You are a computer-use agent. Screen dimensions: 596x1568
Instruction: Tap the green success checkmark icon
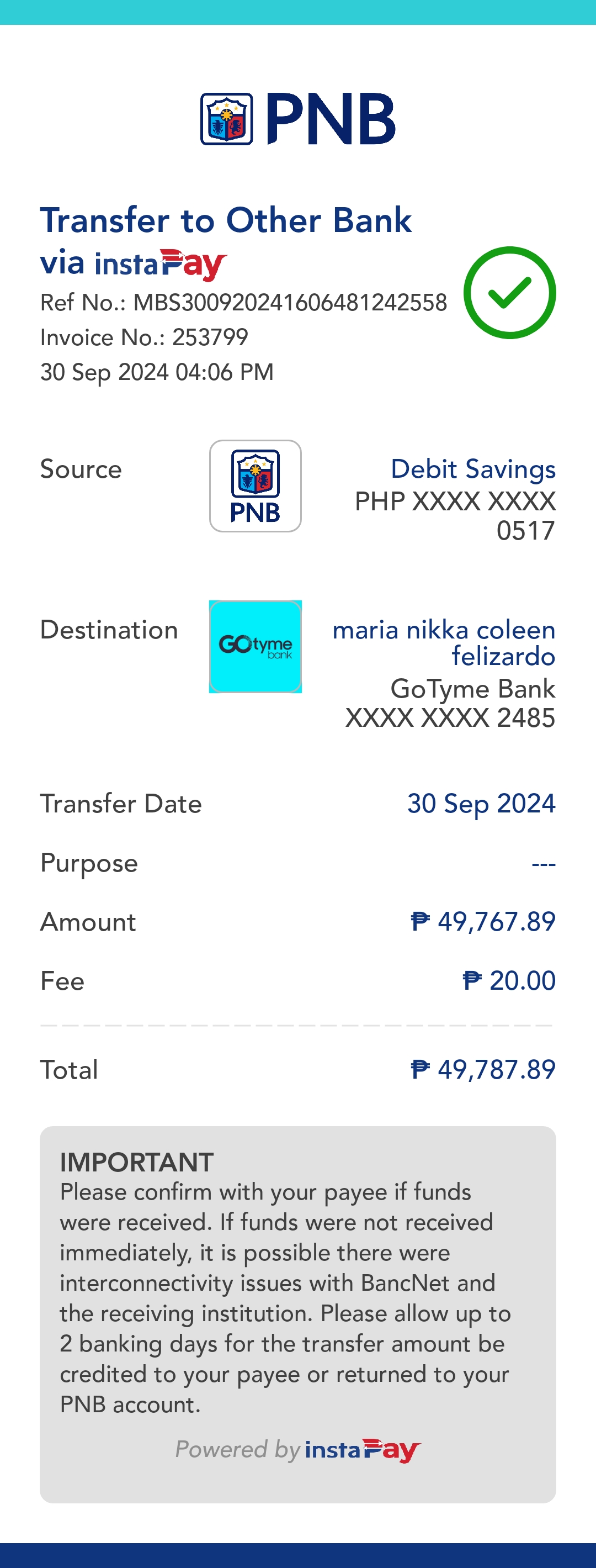510,293
